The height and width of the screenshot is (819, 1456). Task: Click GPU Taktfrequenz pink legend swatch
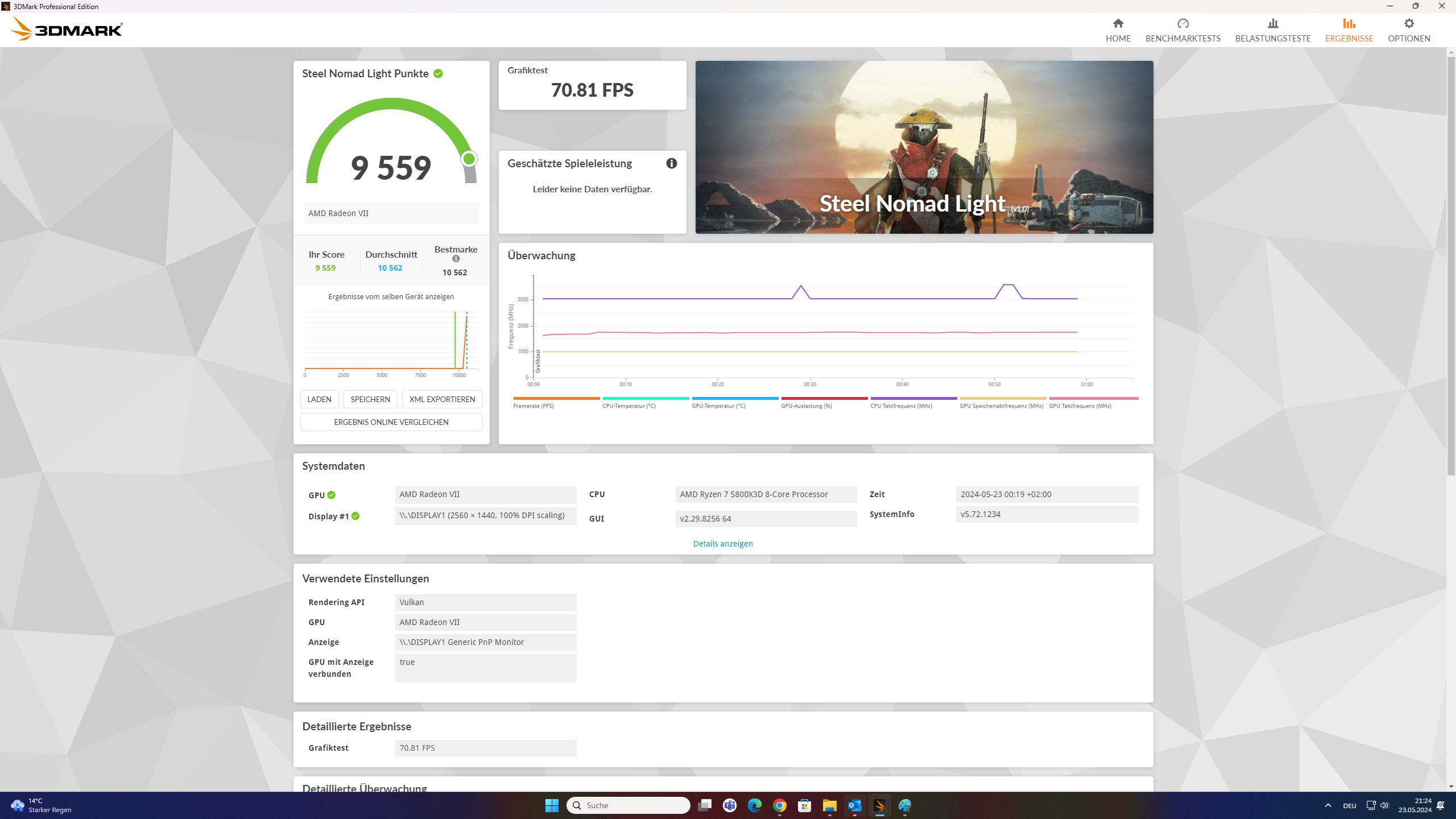click(1093, 398)
